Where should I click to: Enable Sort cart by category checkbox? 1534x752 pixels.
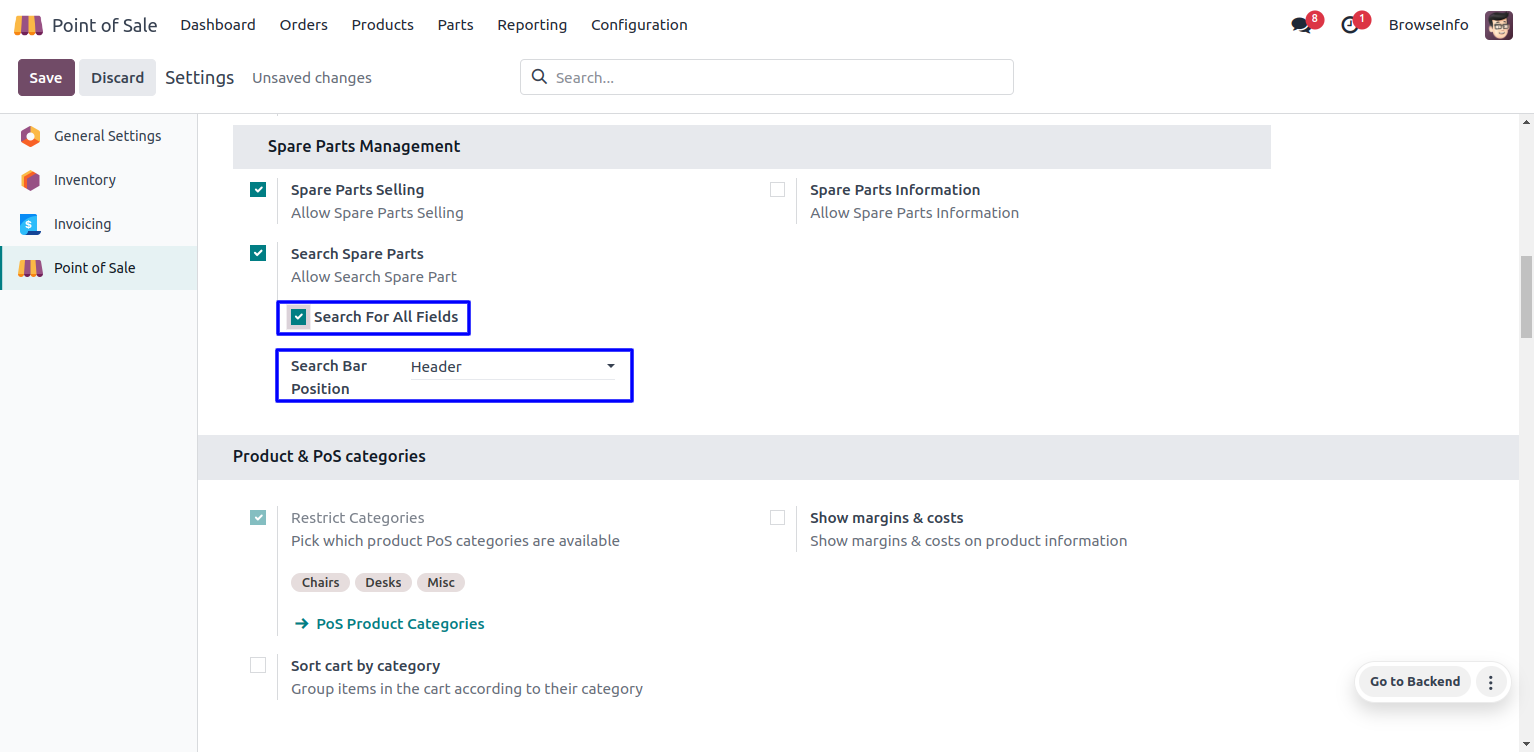point(258,666)
